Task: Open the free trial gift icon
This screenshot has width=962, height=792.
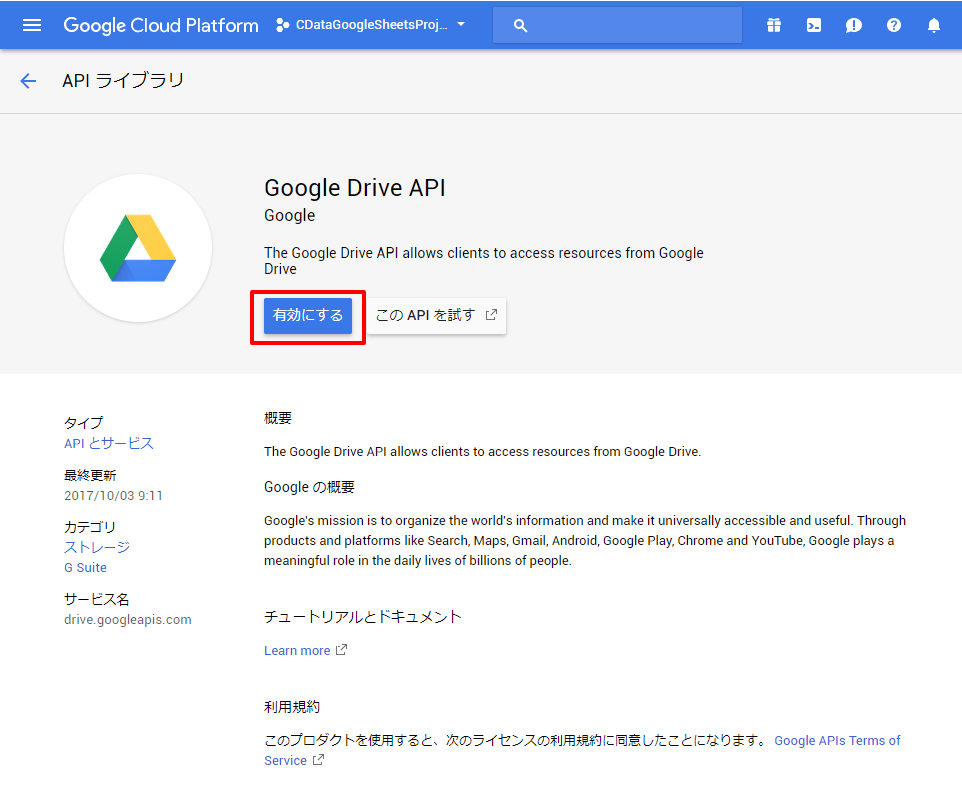Action: coord(774,25)
